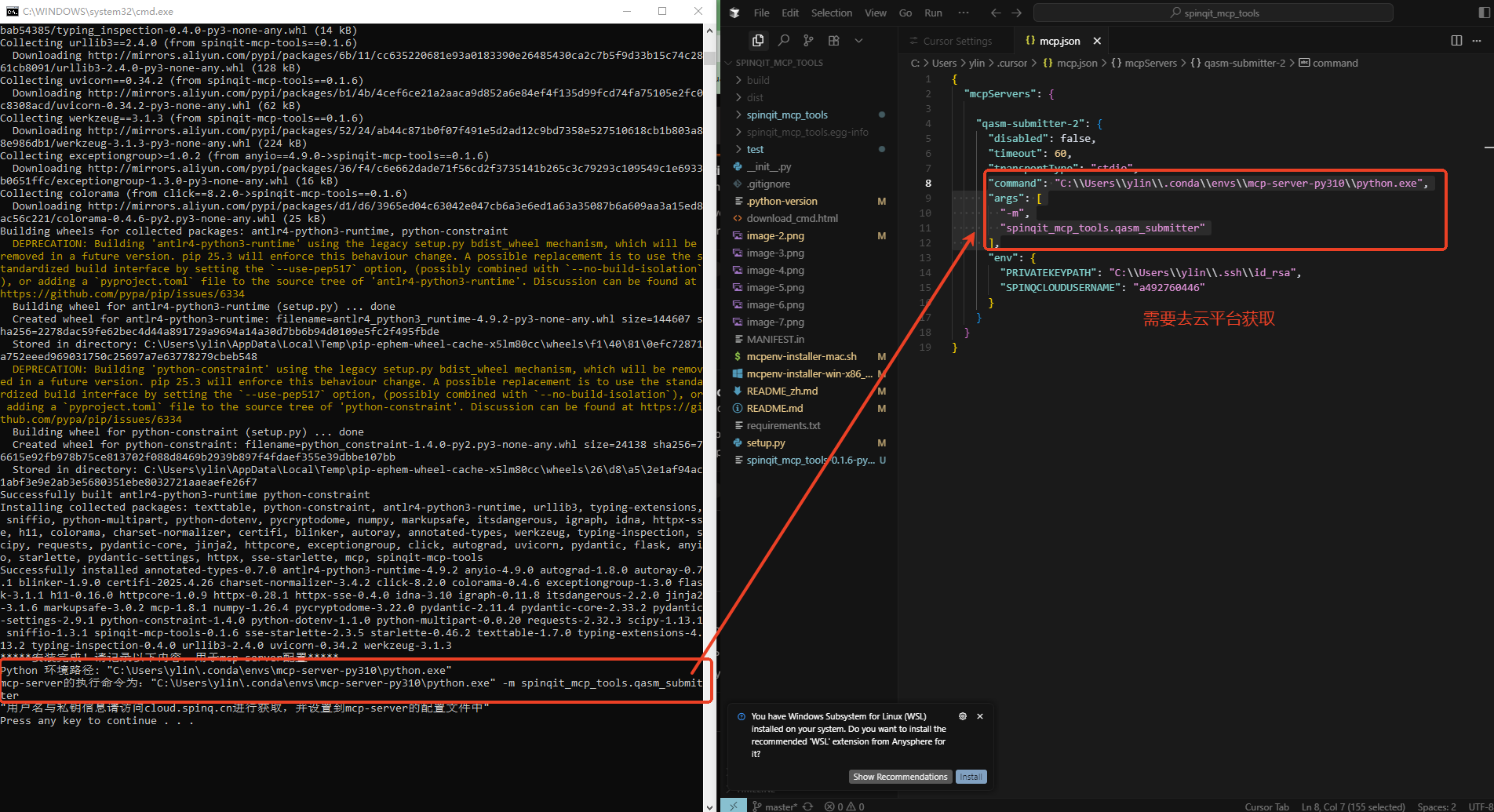Click the cmd.exe title bar system icon

coord(12,11)
